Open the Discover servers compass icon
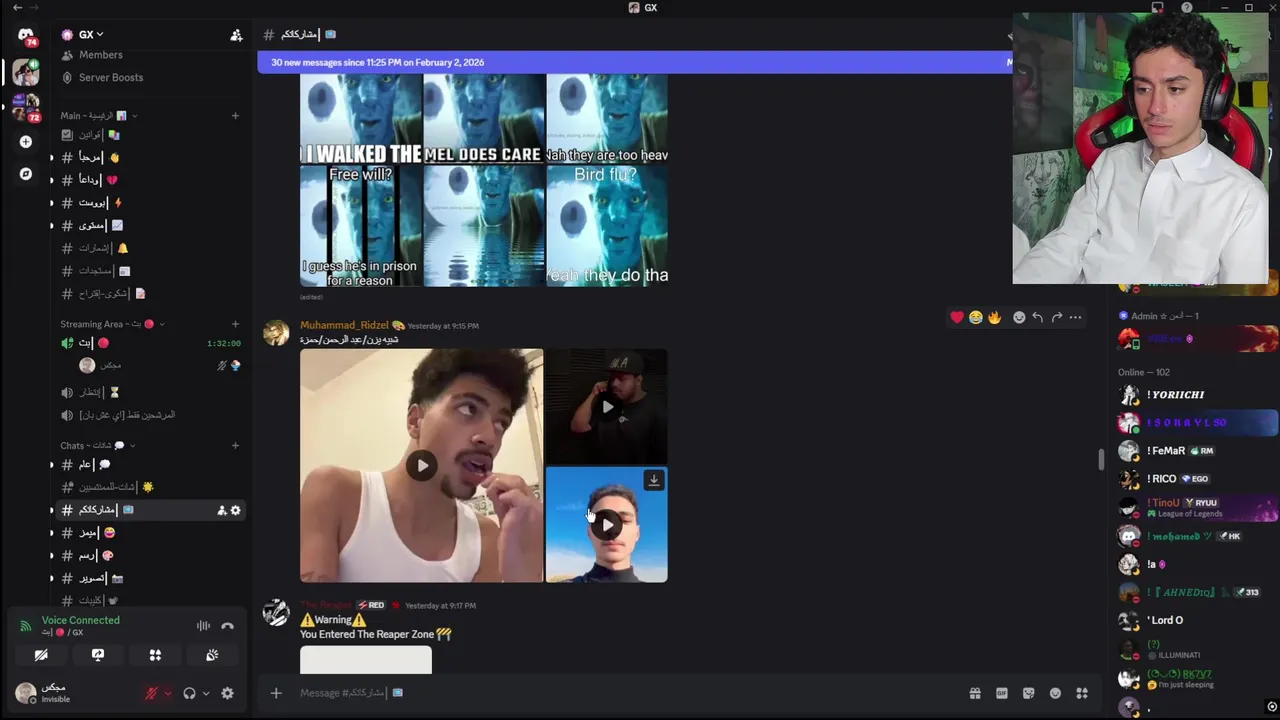Image resolution: width=1280 pixels, height=720 pixels. [26, 174]
